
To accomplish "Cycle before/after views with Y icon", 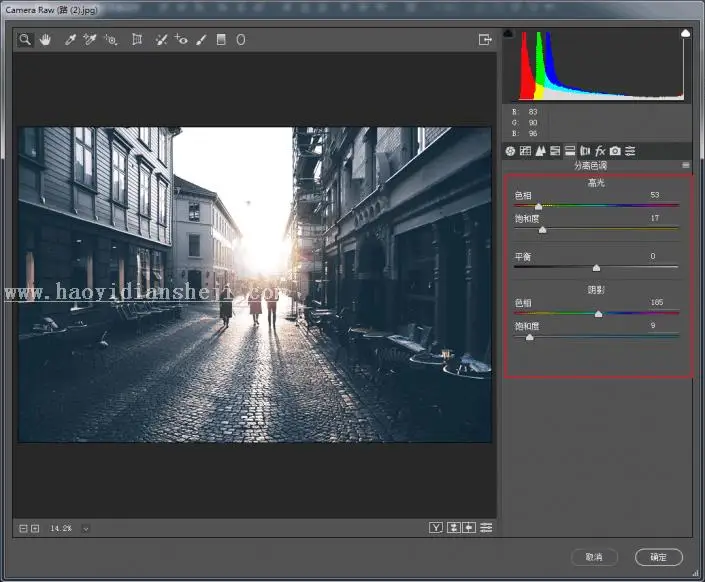I will (436, 528).
